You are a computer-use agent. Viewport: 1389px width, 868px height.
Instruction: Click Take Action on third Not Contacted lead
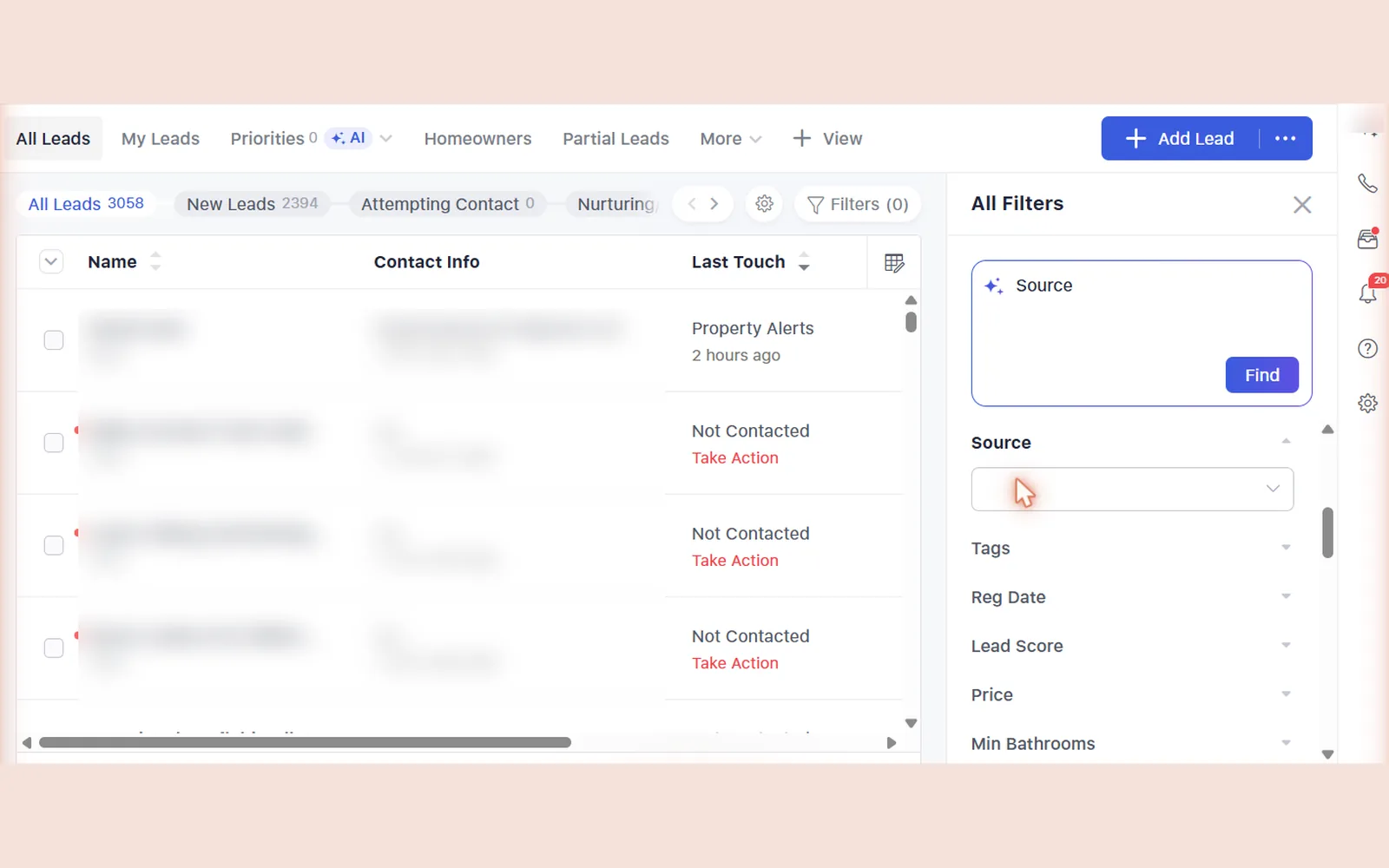coord(734,663)
